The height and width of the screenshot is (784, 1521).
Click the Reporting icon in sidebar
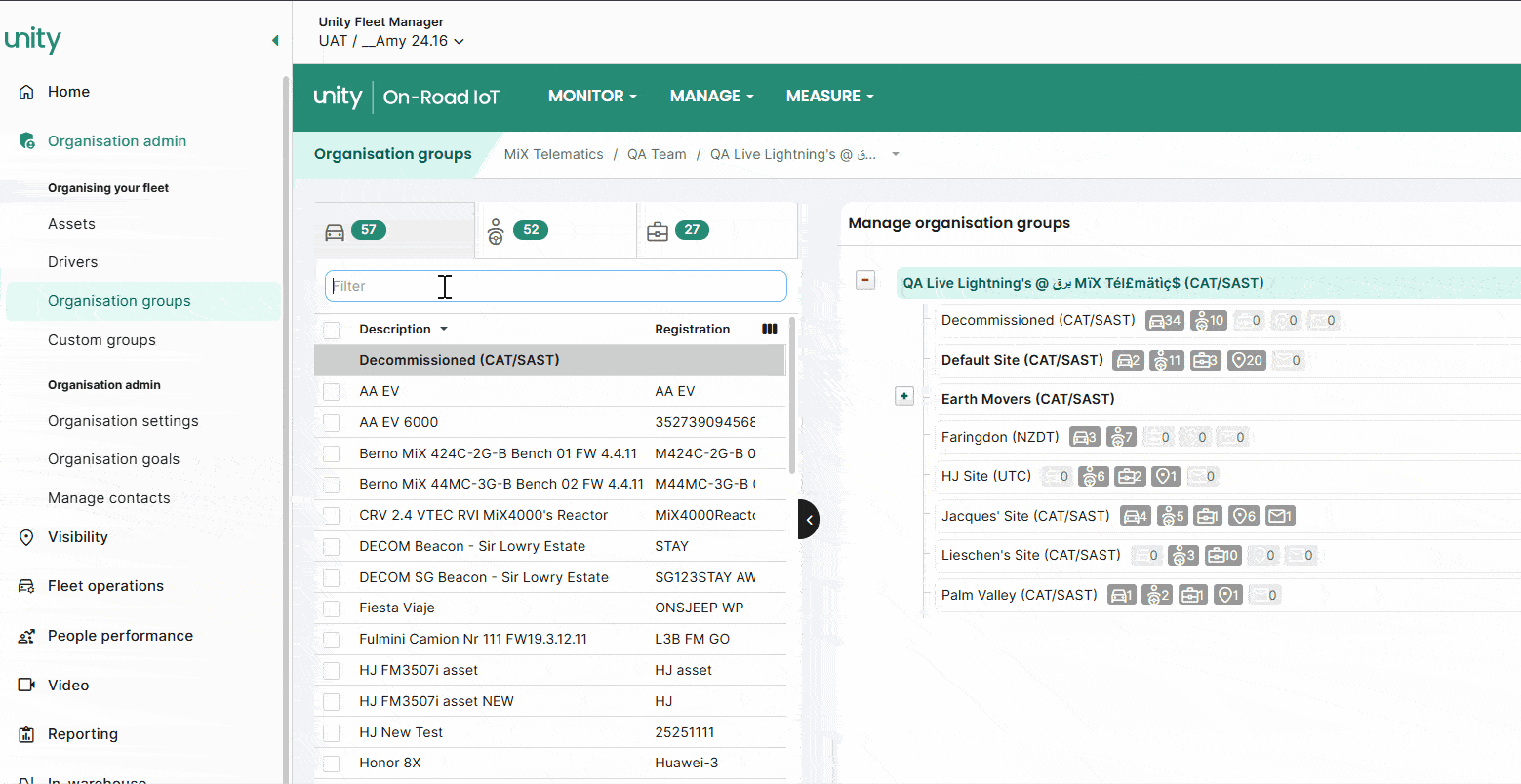[26, 734]
